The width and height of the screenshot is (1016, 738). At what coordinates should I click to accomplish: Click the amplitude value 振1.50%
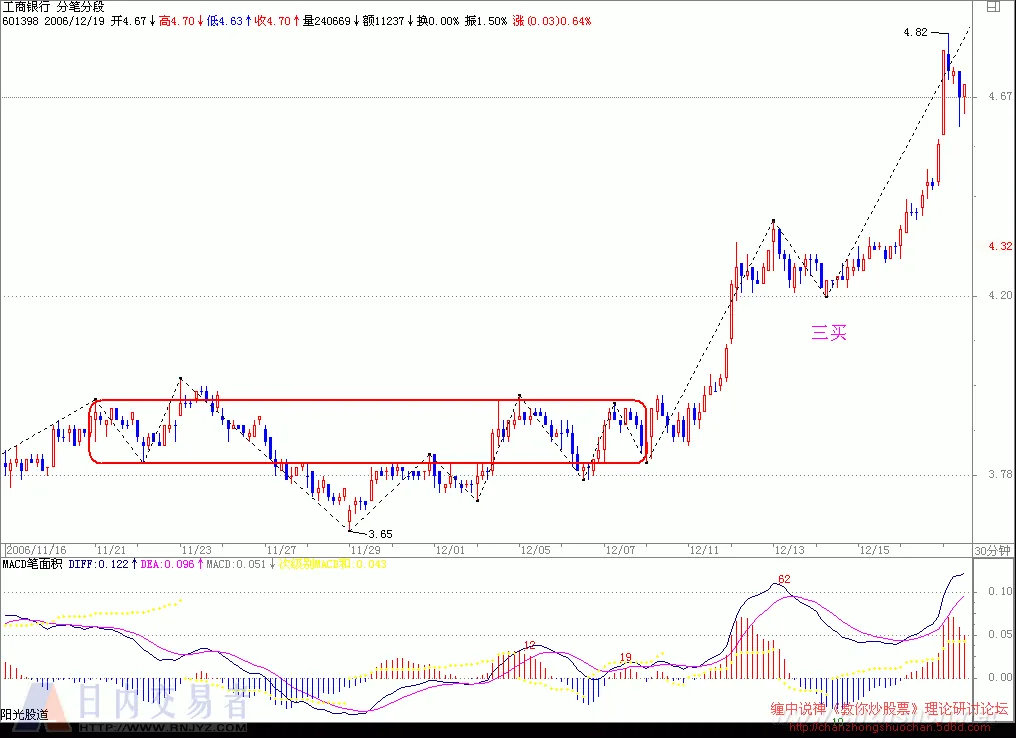(485, 21)
